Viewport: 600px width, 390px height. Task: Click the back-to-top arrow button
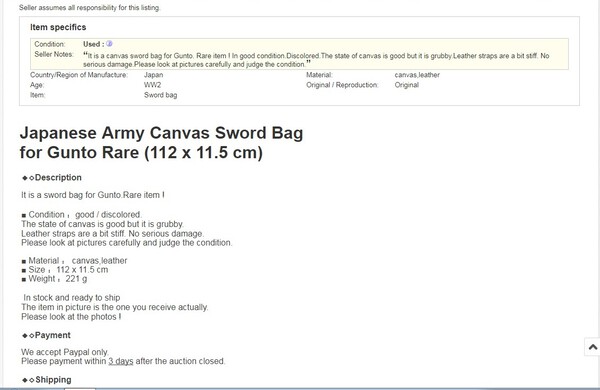click(592, 347)
